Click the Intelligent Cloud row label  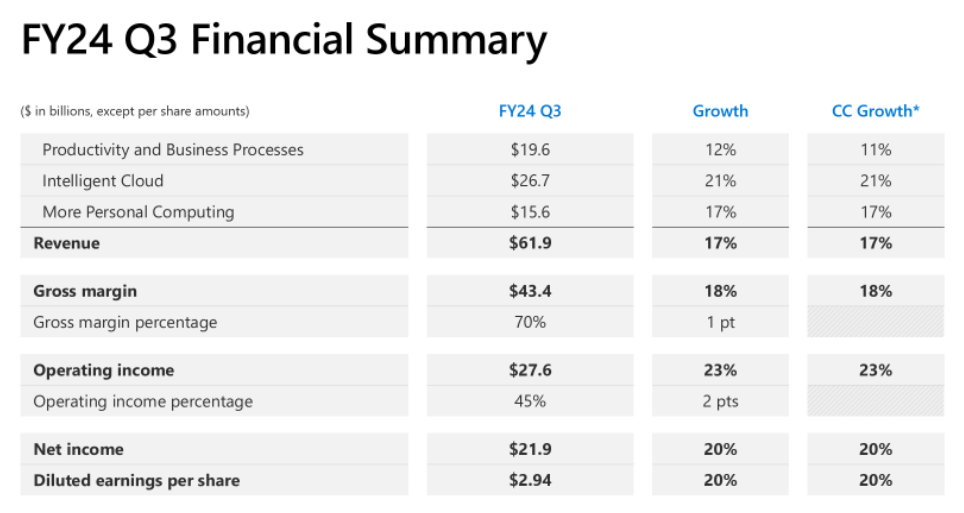tap(103, 181)
